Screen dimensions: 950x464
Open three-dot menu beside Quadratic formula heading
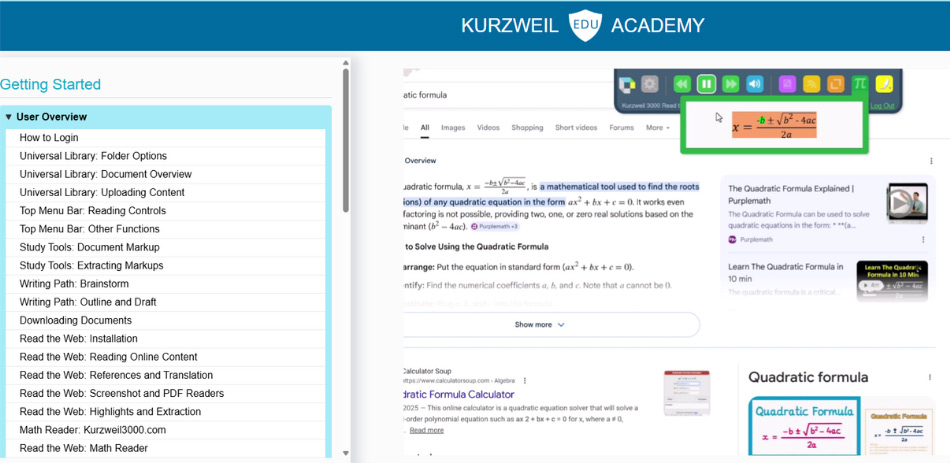929,377
